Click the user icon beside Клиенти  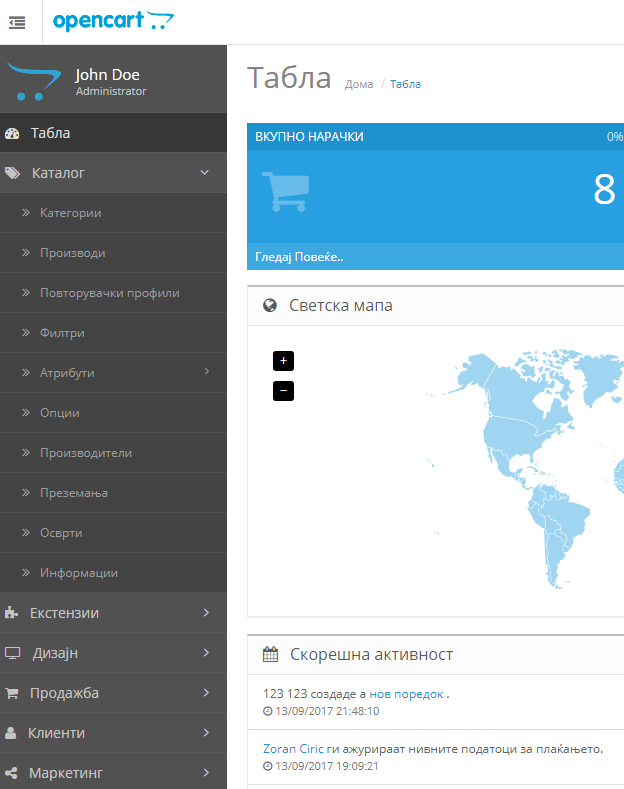point(11,733)
